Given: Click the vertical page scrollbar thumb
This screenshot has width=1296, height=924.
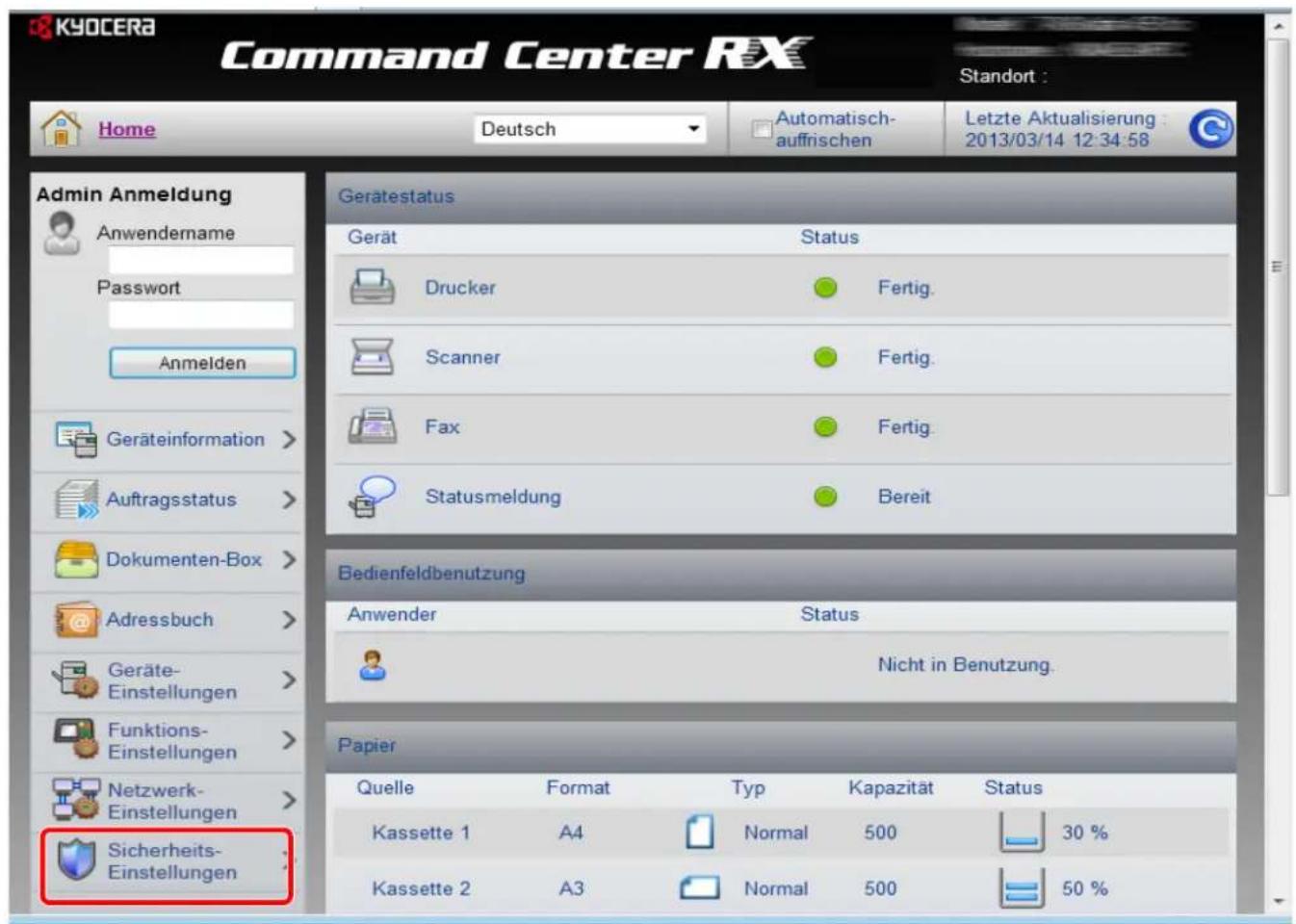Looking at the screenshot, I should click(x=1278, y=268).
